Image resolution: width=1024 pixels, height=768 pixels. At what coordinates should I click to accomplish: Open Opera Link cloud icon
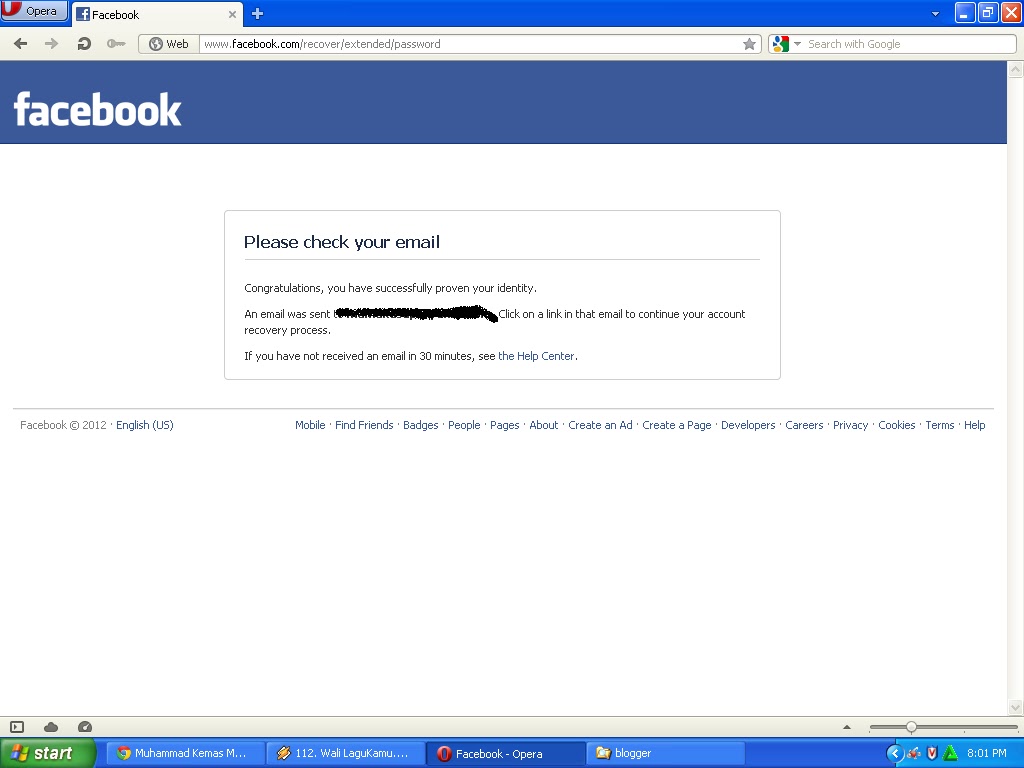pos(51,727)
